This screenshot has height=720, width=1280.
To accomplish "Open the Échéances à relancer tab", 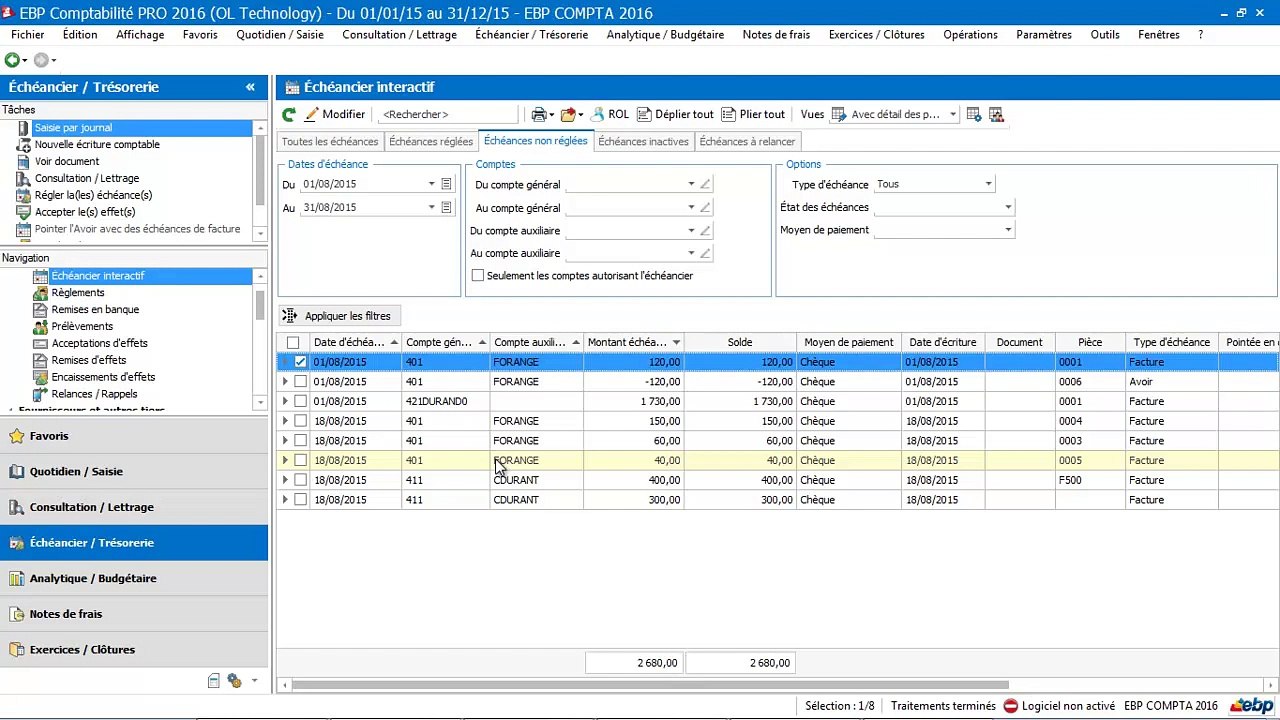I will (x=747, y=142).
